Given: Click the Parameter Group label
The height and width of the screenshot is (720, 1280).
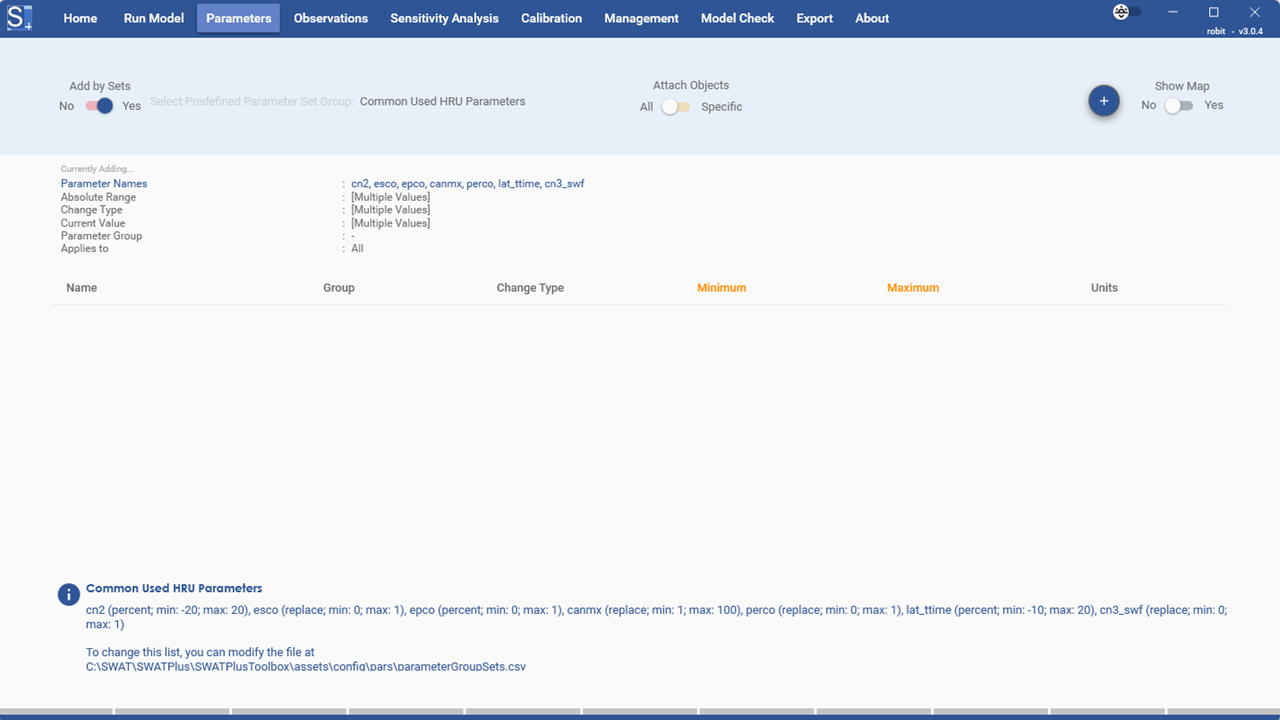Looking at the screenshot, I should pos(101,236).
